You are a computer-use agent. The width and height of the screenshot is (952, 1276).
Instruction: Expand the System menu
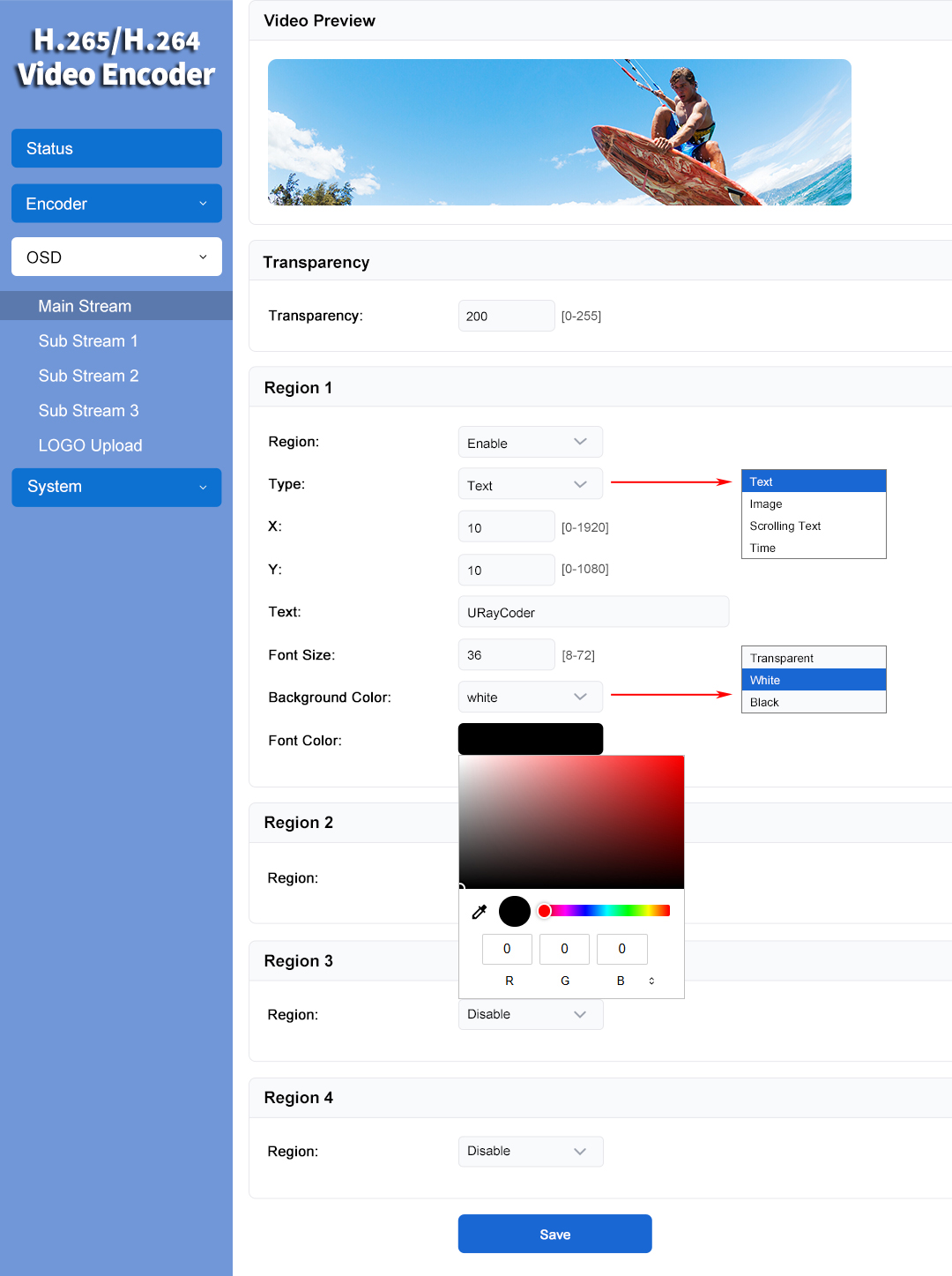[116, 488]
